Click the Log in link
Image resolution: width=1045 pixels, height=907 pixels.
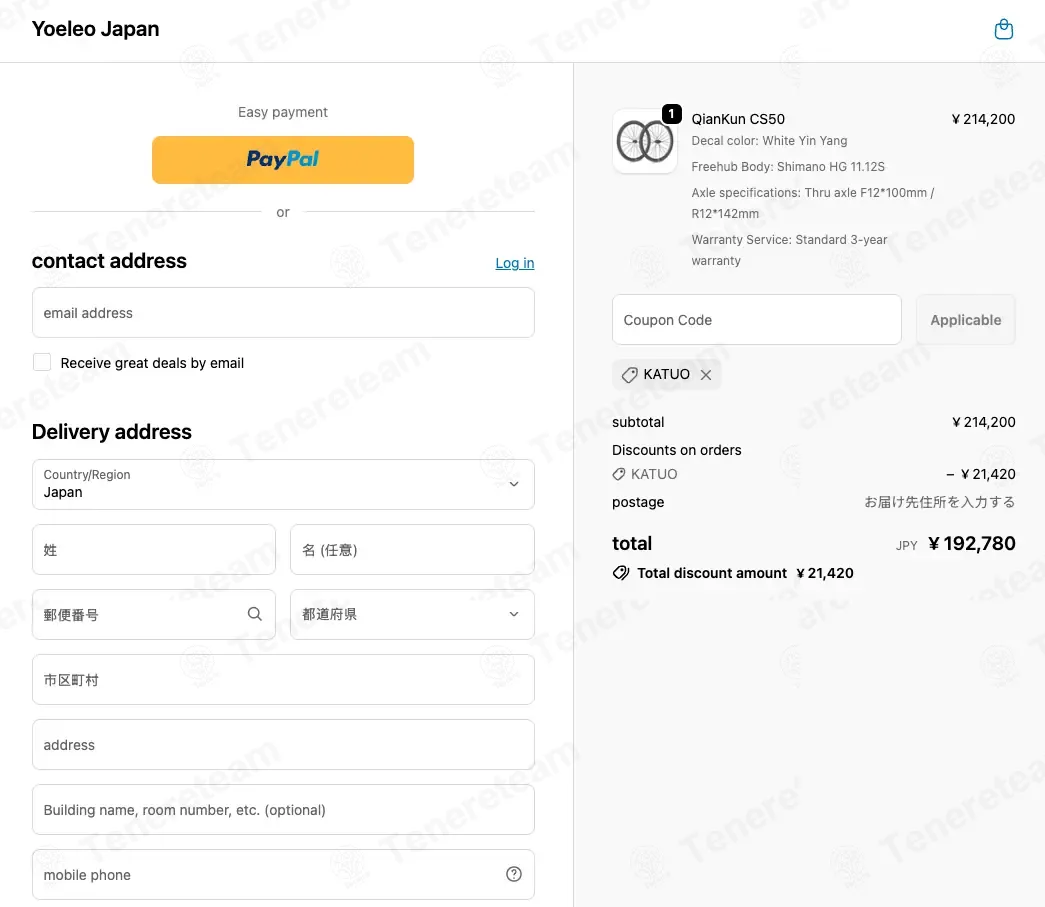click(x=515, y=263)
